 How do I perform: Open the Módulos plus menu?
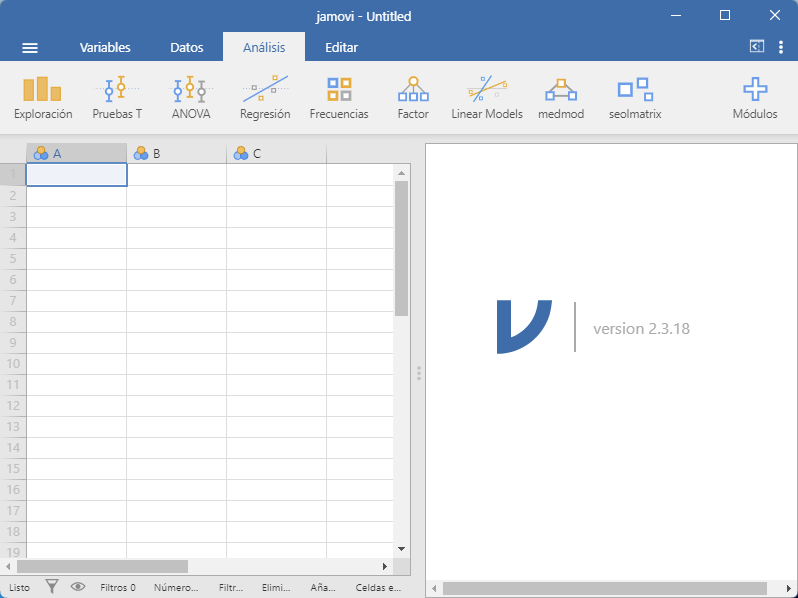(x=755, y=99)
